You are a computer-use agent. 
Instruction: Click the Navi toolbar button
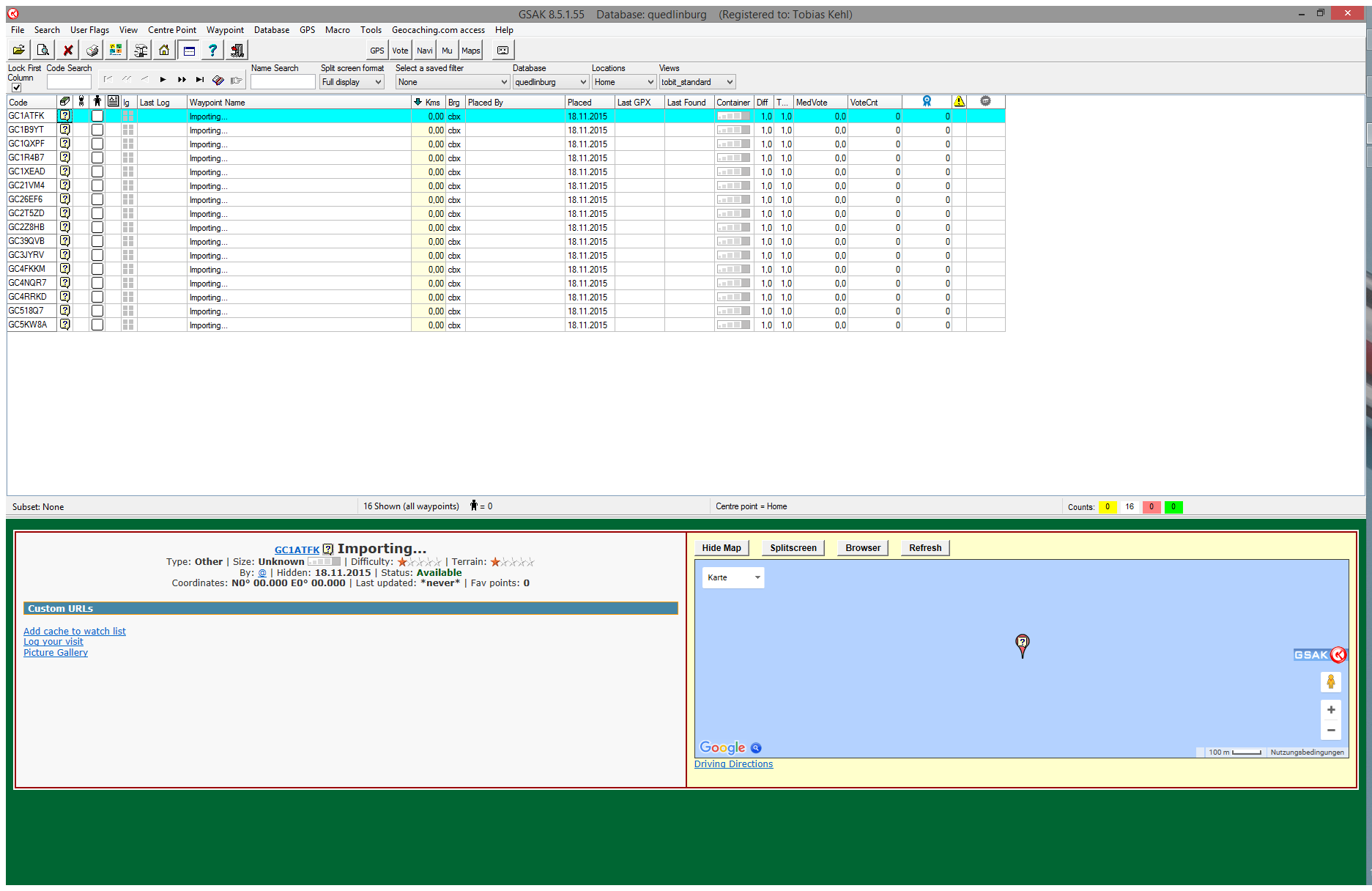point(424,50)
